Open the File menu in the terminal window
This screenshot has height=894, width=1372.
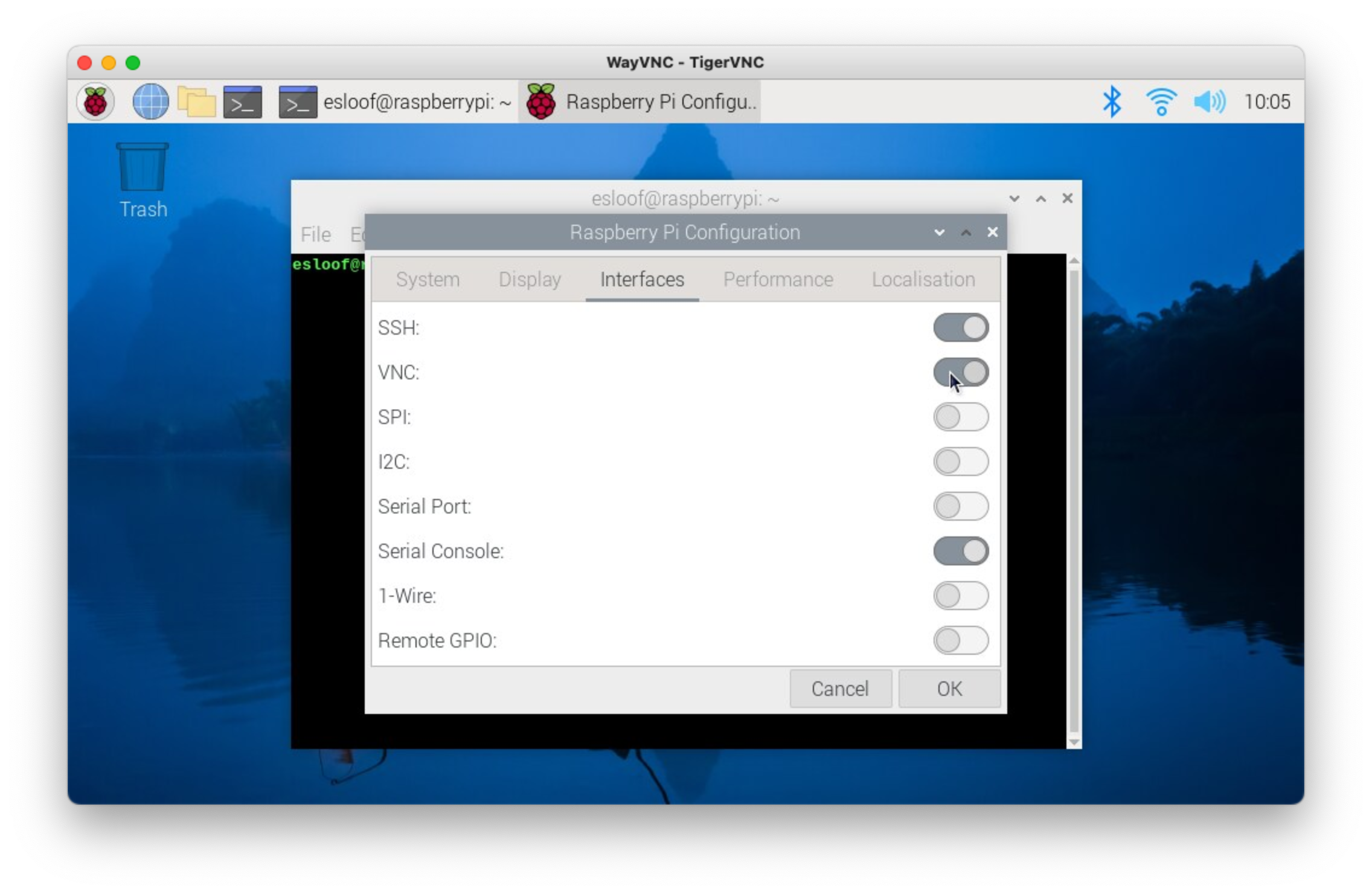pyautogui.click(x=316, y=234)
